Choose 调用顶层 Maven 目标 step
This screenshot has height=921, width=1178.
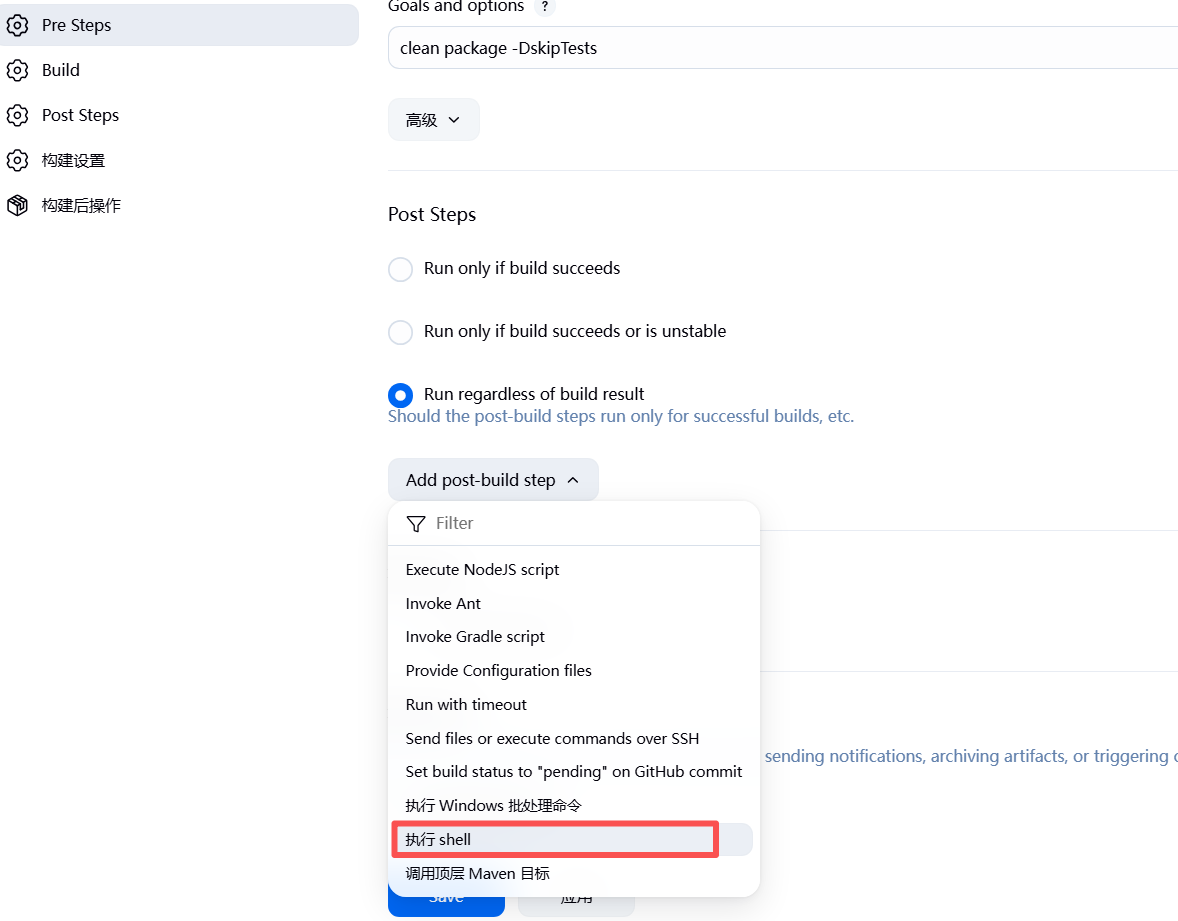coord(574,873)
